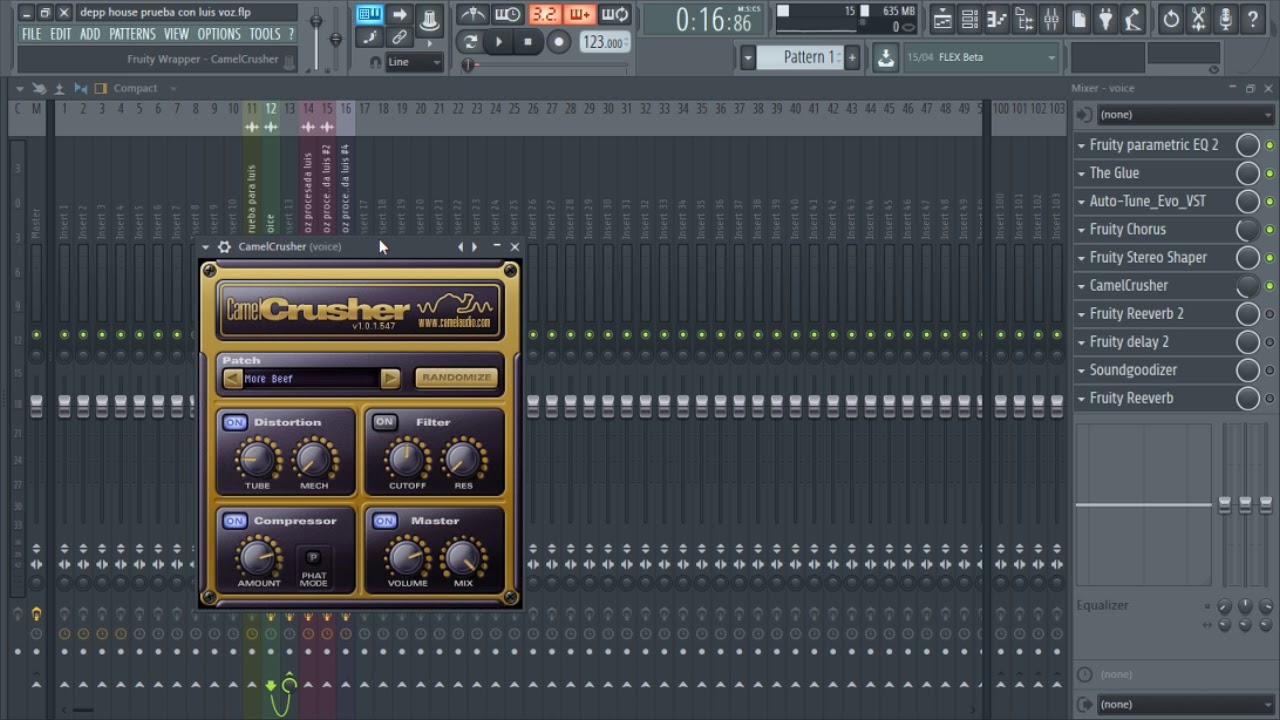Open the OPTIONS menu
1280x720 pixels.
pyautogui.click(x=219, y=34)
